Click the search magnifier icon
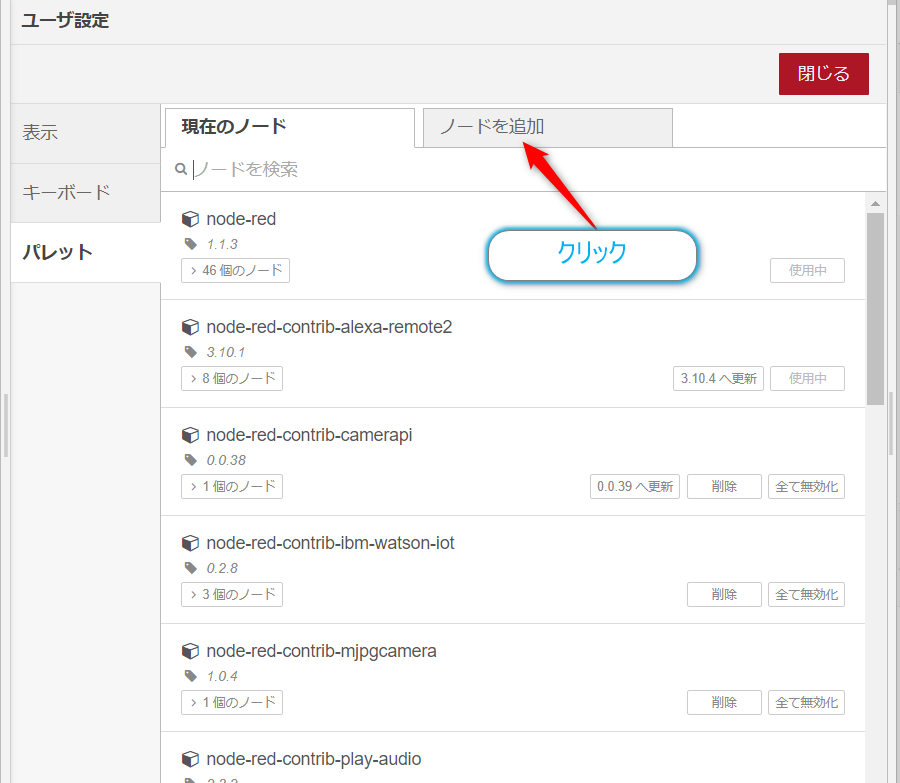The image size is (900, 783). tap(181, 169)
